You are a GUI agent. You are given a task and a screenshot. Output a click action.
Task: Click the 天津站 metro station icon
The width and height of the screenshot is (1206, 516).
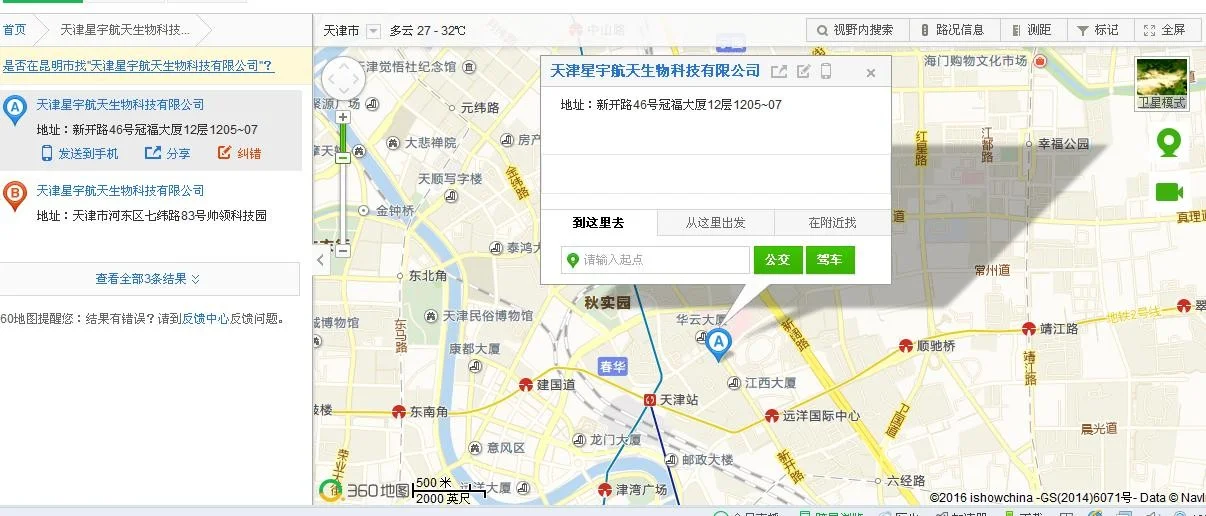[x=650, y=399]
